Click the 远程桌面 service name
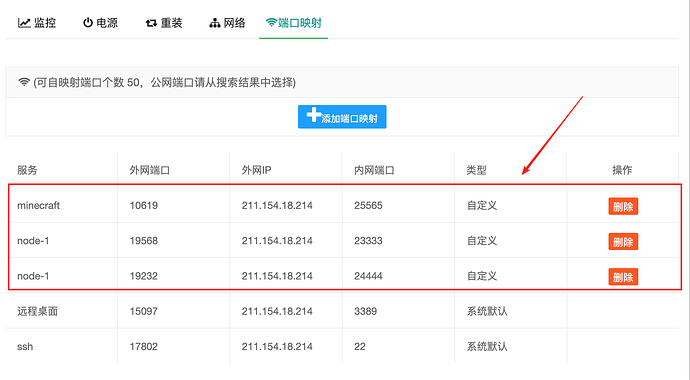The image size is (690, 380). pos(37,311)
